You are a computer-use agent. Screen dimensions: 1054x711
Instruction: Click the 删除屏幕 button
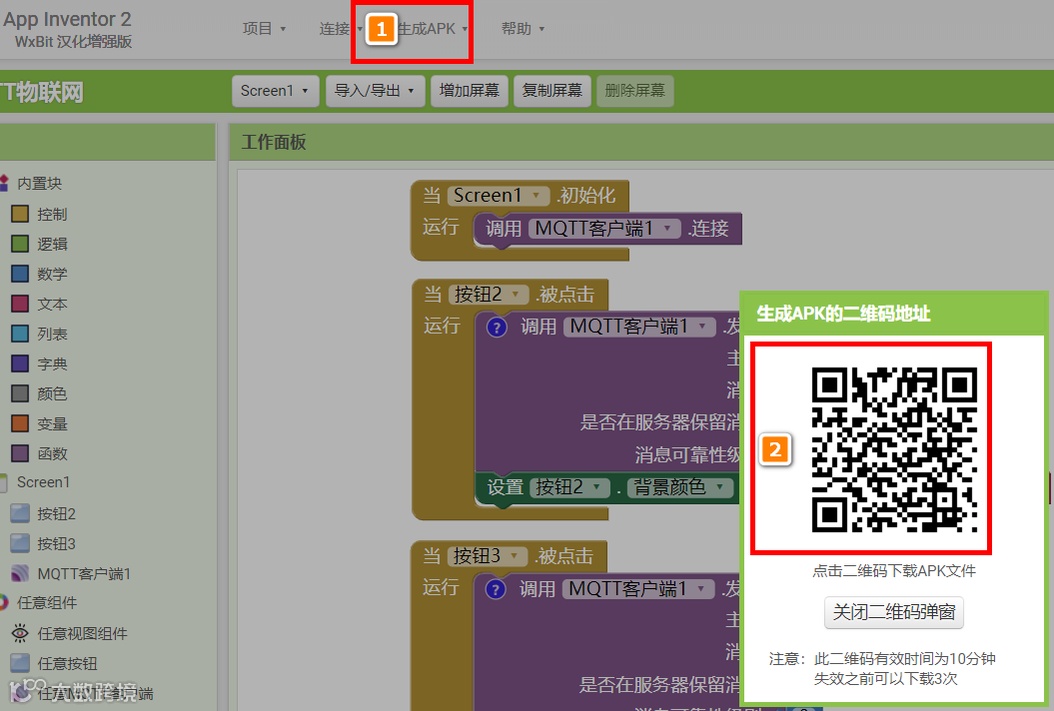(635, 91)
